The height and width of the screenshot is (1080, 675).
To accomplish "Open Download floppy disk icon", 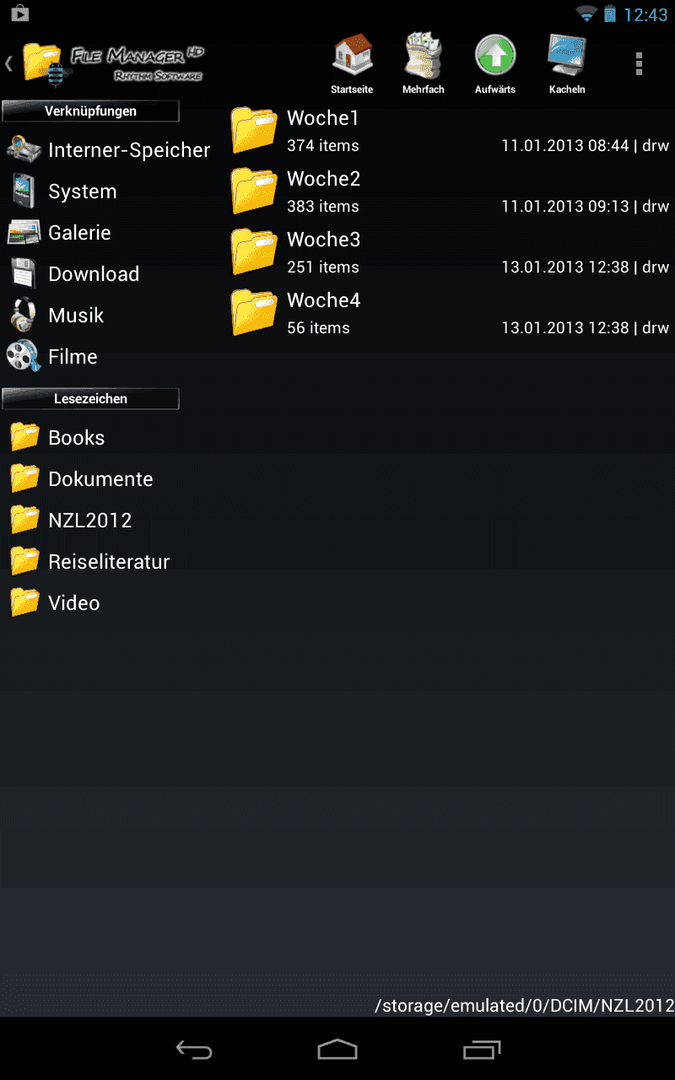I will tap(23, 273).
